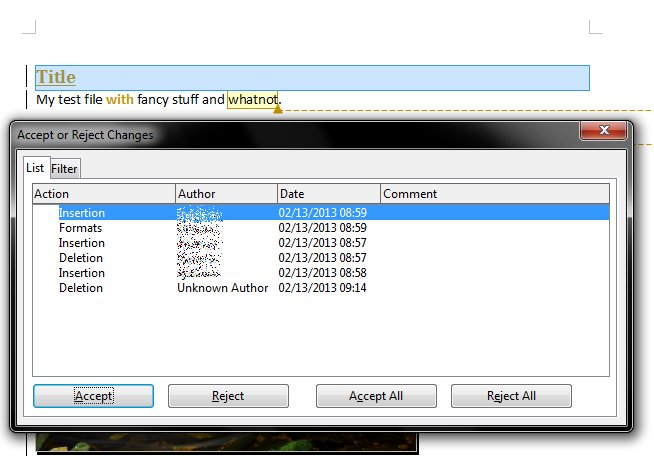Viewport: 654px width, 467px height.
Task: Click the comment anchor triangle after whatnot
Action: pos(278,109)
